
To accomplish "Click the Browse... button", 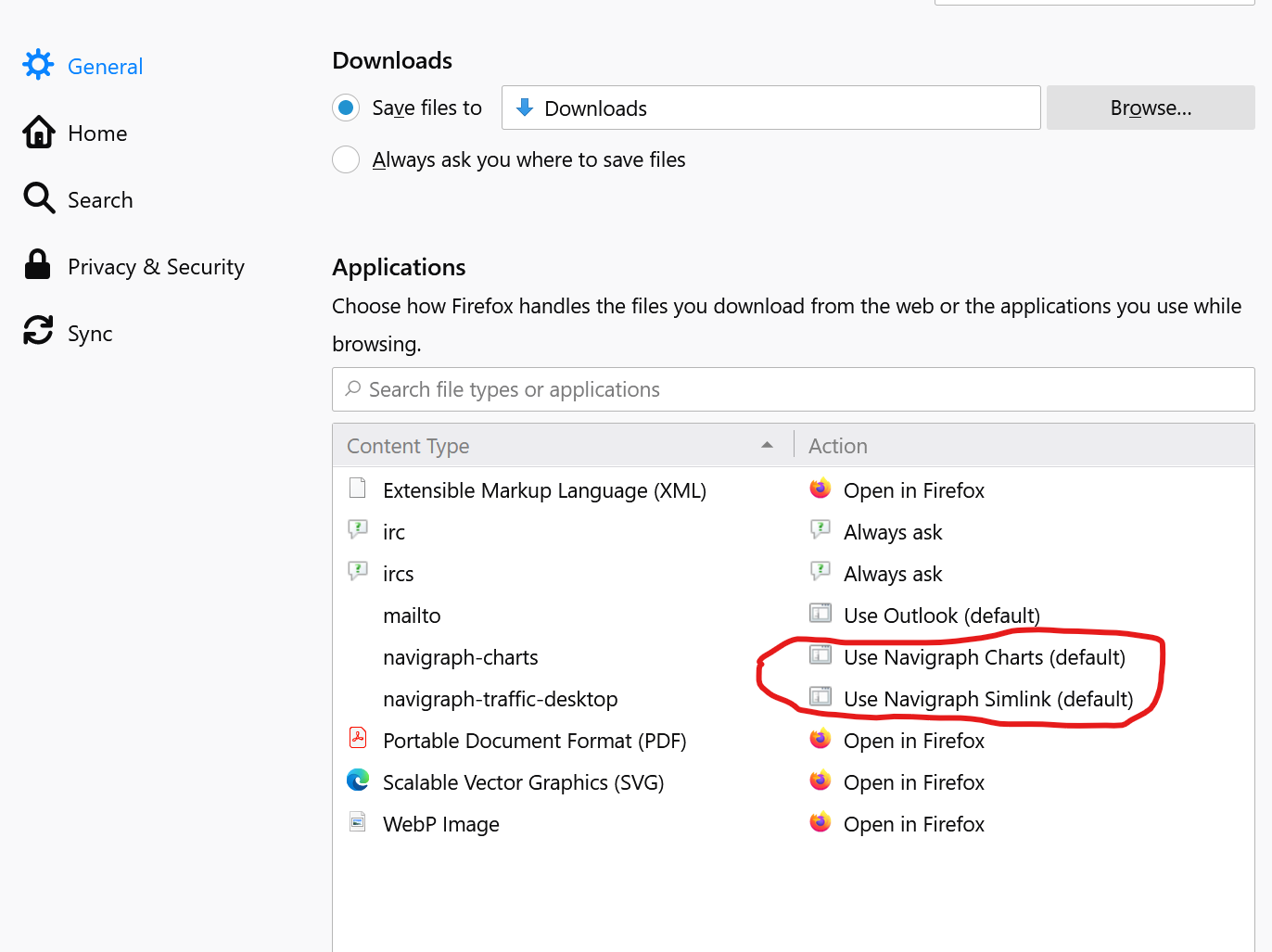I will pos(1151,108).
